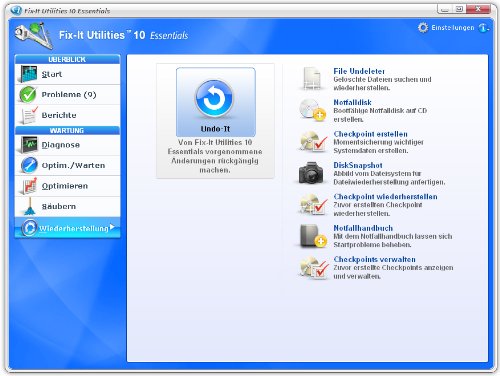The height and width of the screenshot is (376, 500).
Task: Click the Diagnose monitor icon
Action: [x=29, y=145]
